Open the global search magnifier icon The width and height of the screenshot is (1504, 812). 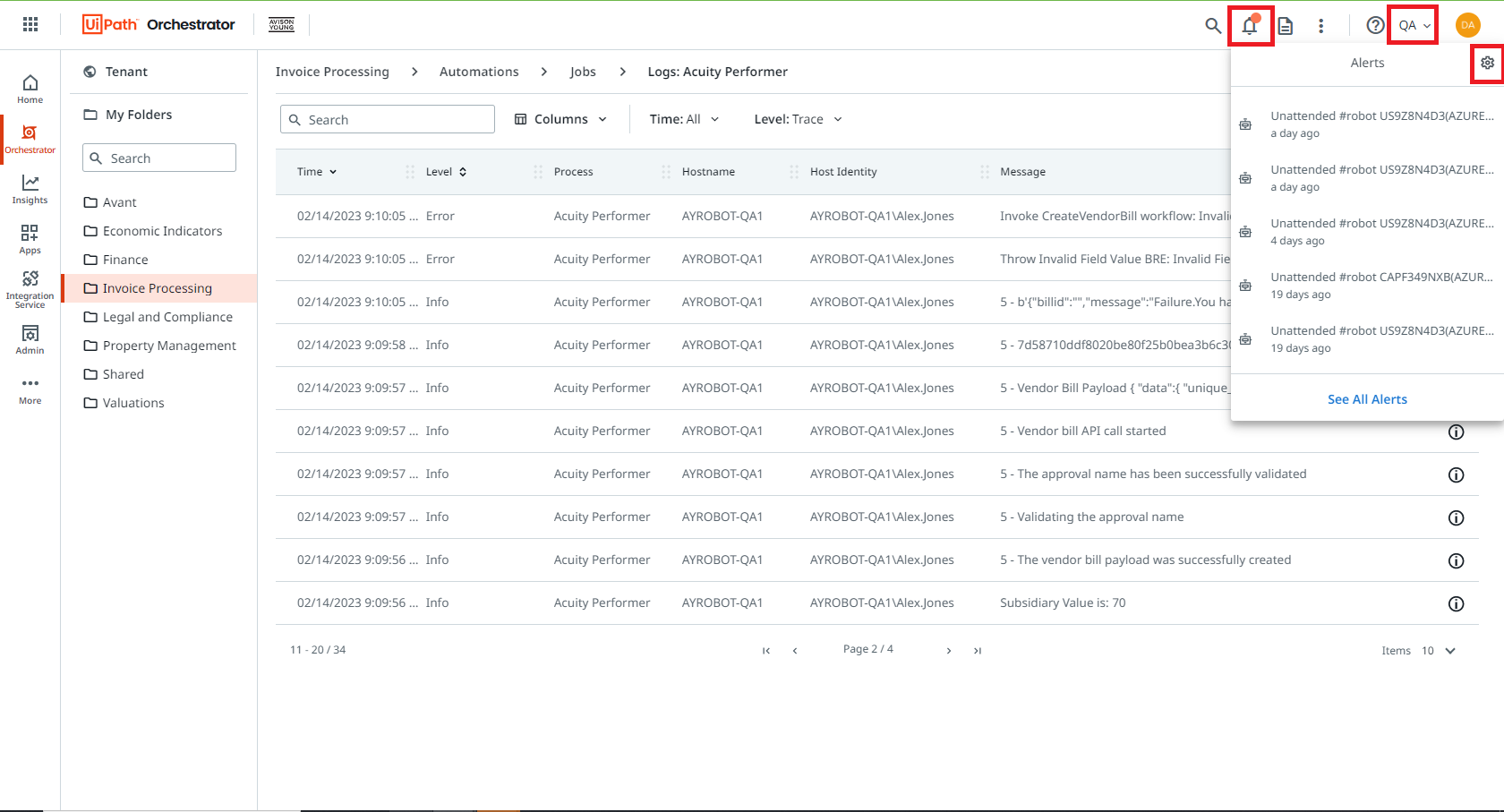pyautogui.click(x=1213, y=26)
